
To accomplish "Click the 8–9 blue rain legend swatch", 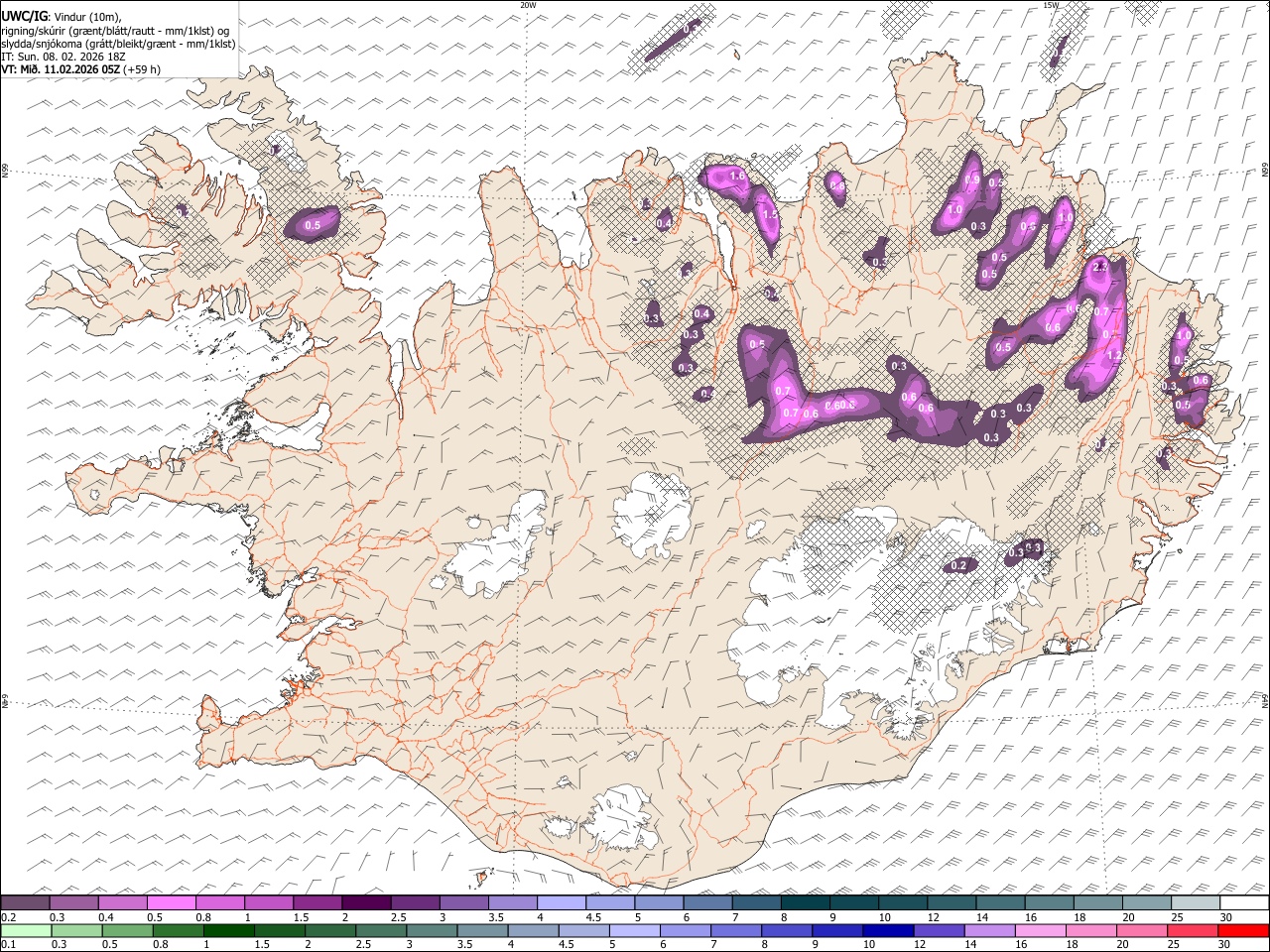I will 787,930.
